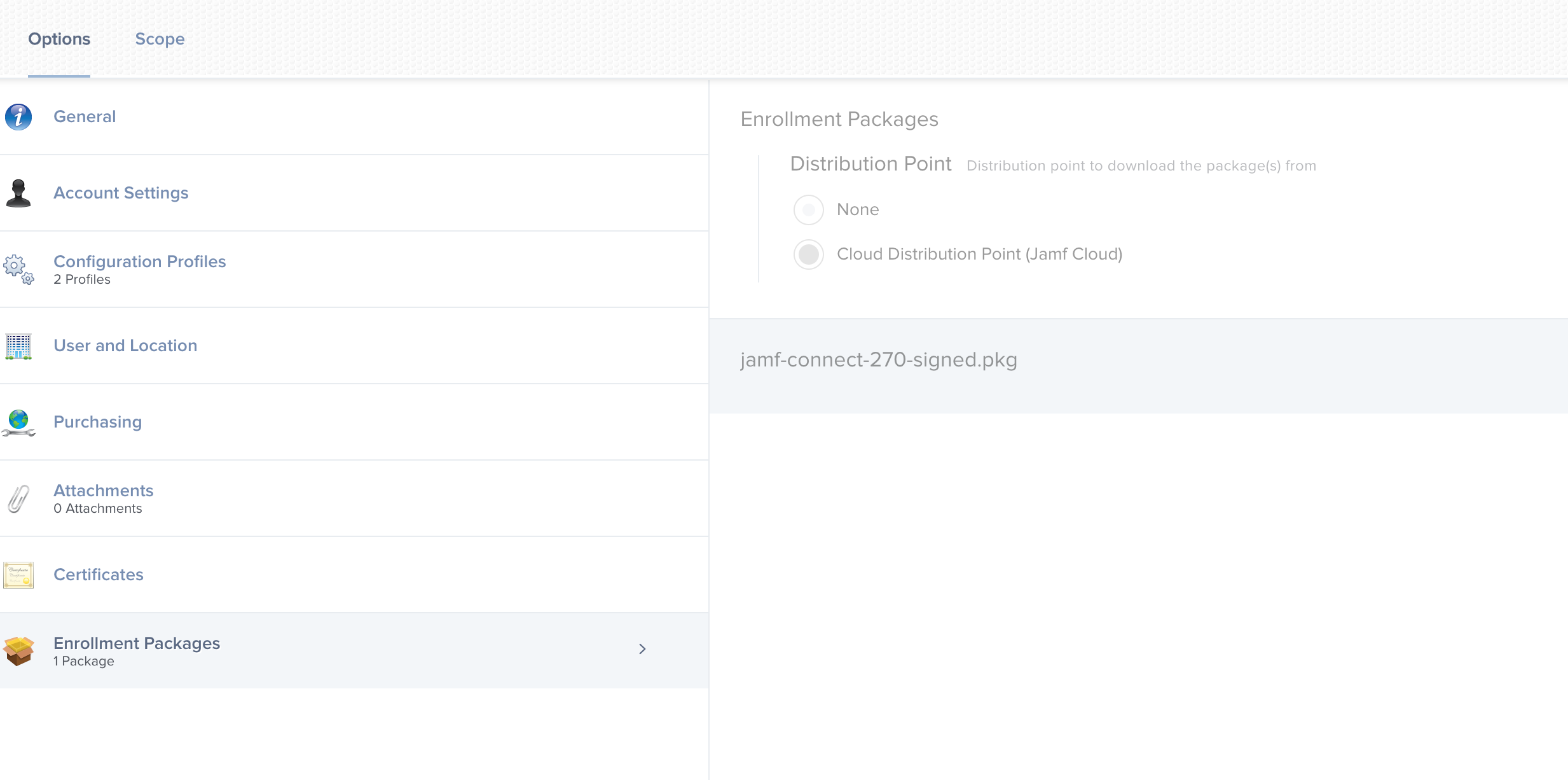
Task: Select the None distribution point radio button
Action: pyautogui.click(x=809, y=210)
